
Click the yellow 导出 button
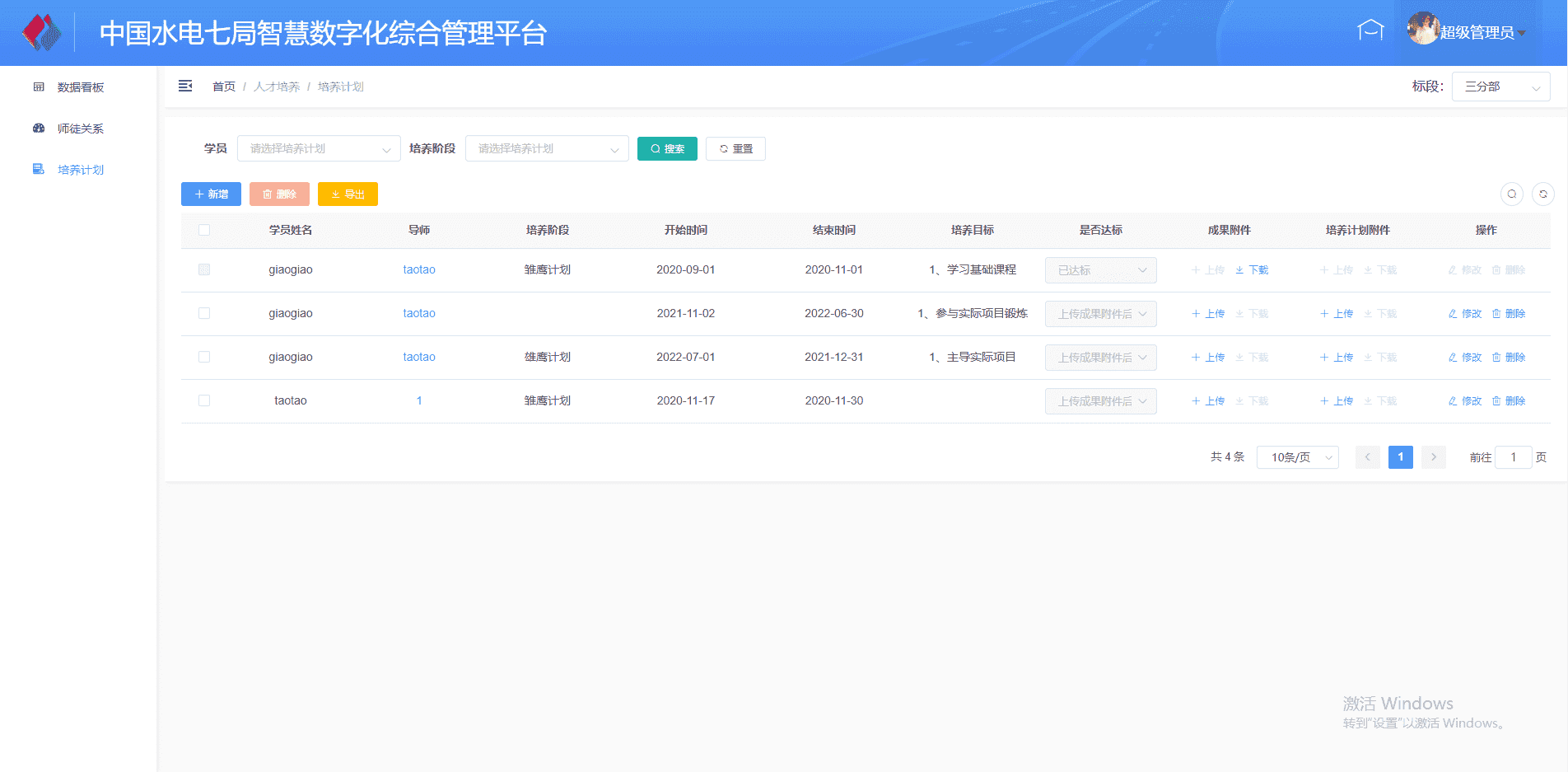(348, 194)
